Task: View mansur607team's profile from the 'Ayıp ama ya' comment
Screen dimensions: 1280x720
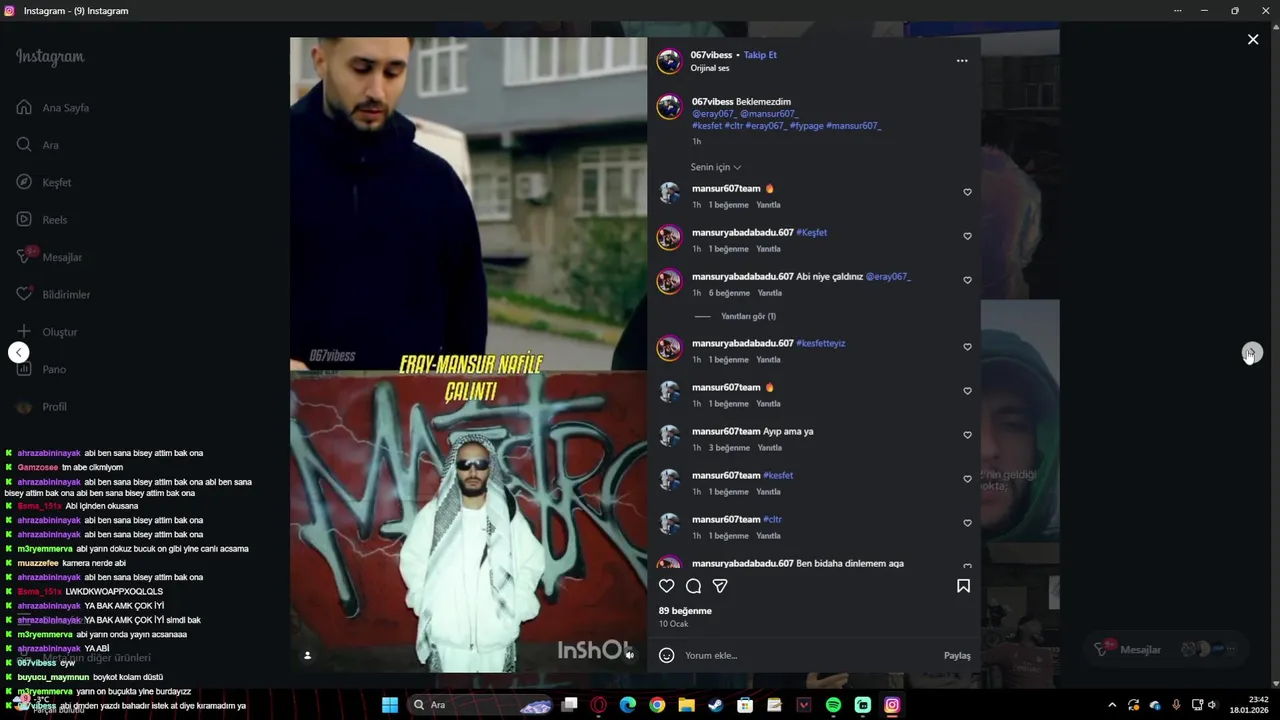Action: tap(726, 431)
